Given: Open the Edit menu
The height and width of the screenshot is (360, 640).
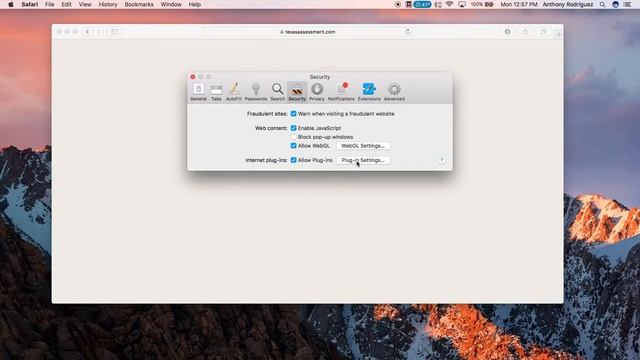Looking at the screenshot, I should coord(66,4).
